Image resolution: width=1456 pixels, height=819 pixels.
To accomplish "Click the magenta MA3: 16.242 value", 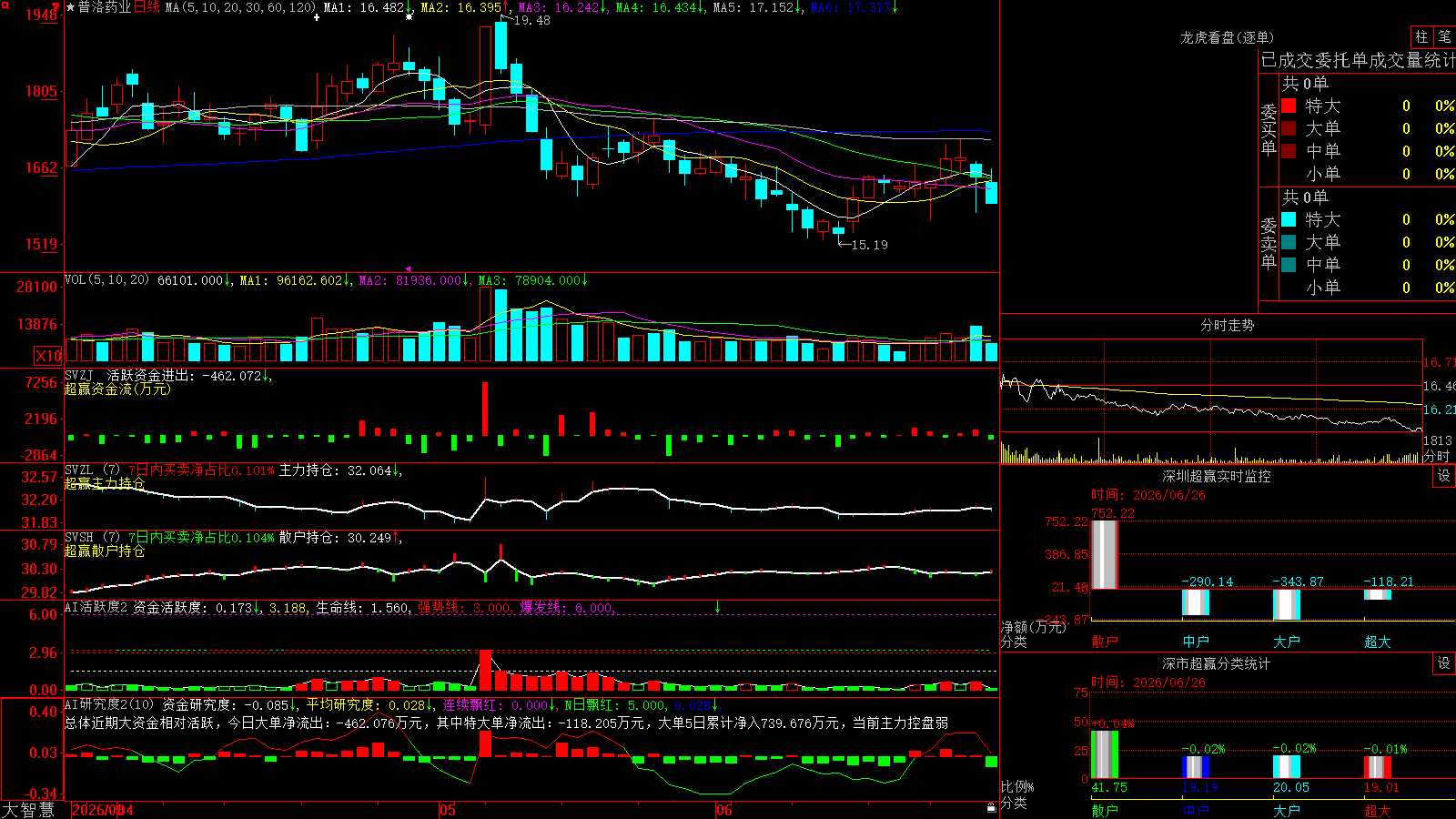I will point(559,7).
